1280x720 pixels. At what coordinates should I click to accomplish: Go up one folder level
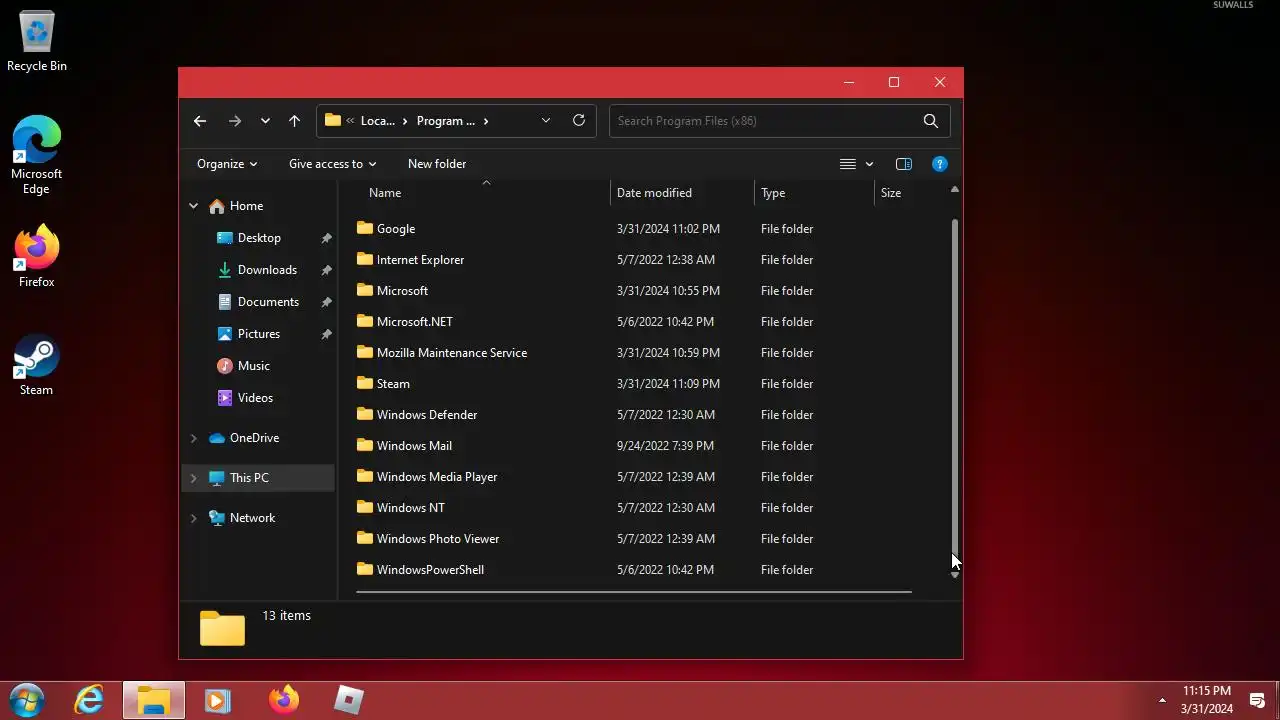[x=294, y=121]
